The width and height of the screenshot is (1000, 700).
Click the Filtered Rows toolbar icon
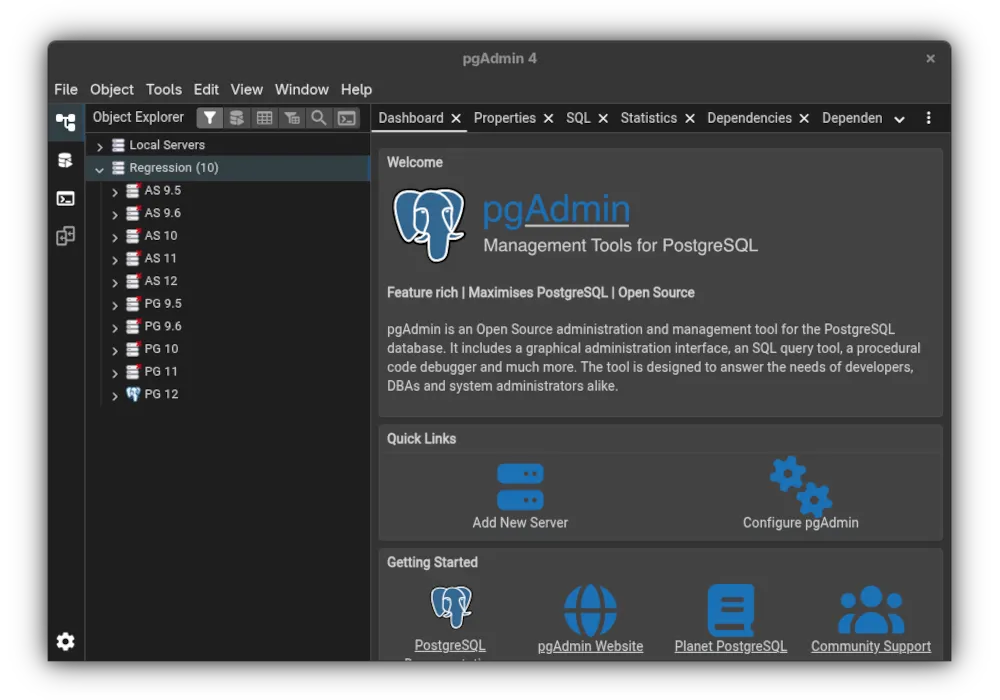[292, 118]
